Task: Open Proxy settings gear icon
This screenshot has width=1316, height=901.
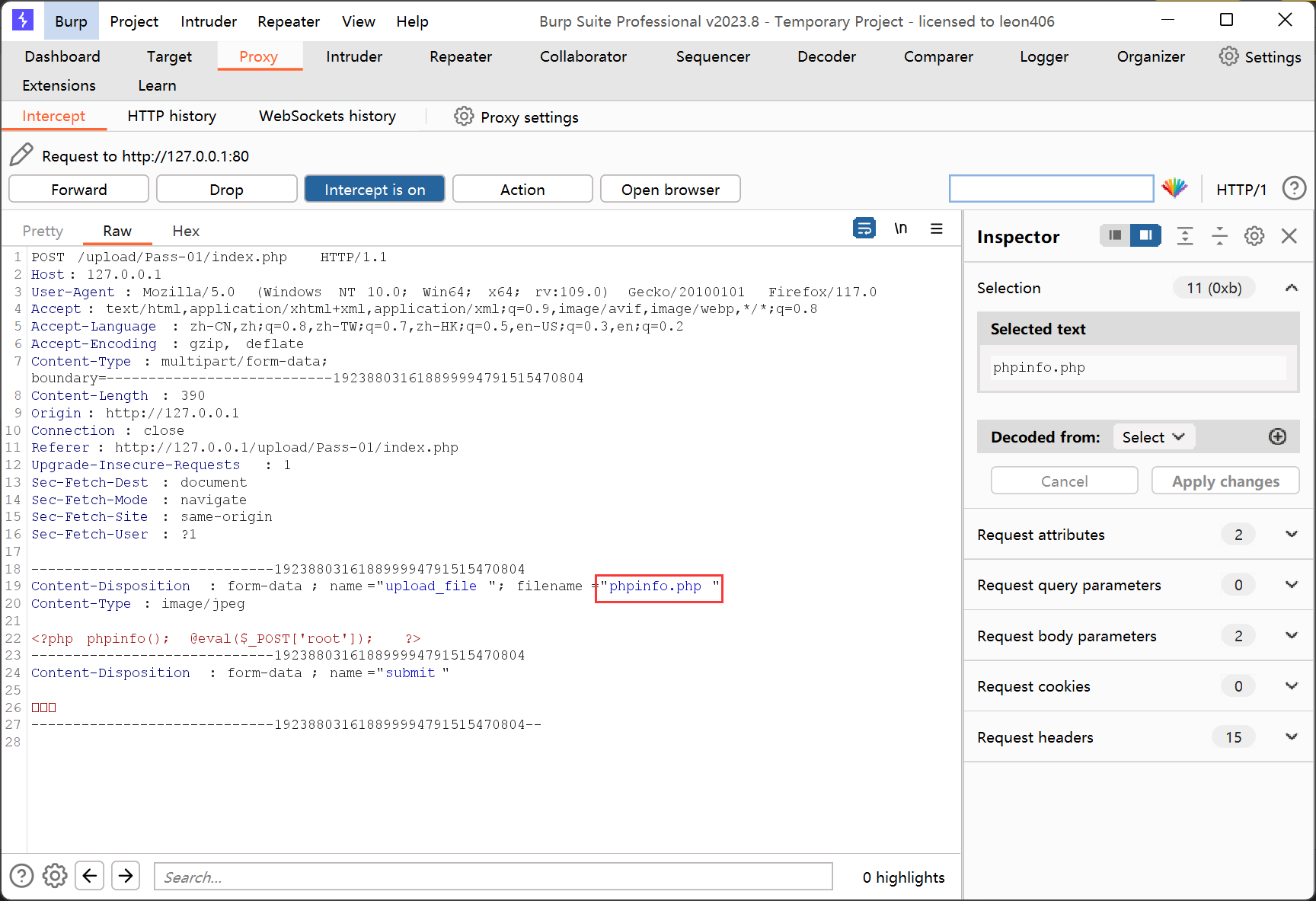Action: click(464, 117)
